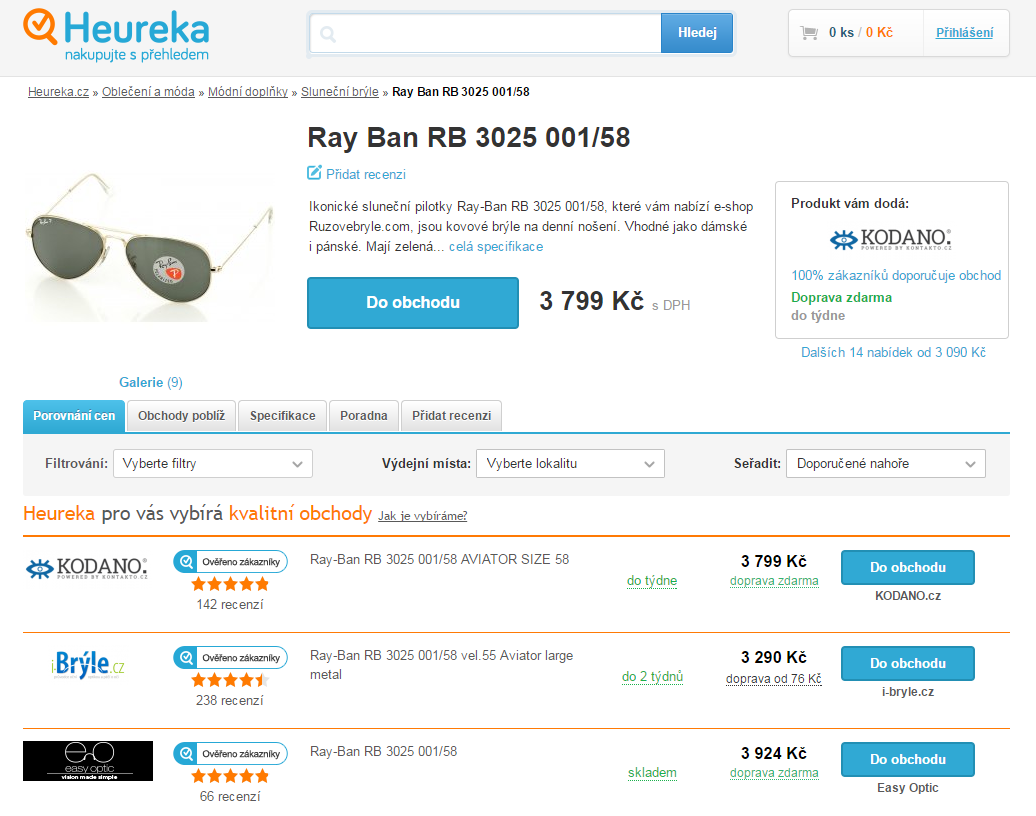1036x816 pixels.
Task: Click Do obchodu for Easy Optic
Action: [908, 759]
